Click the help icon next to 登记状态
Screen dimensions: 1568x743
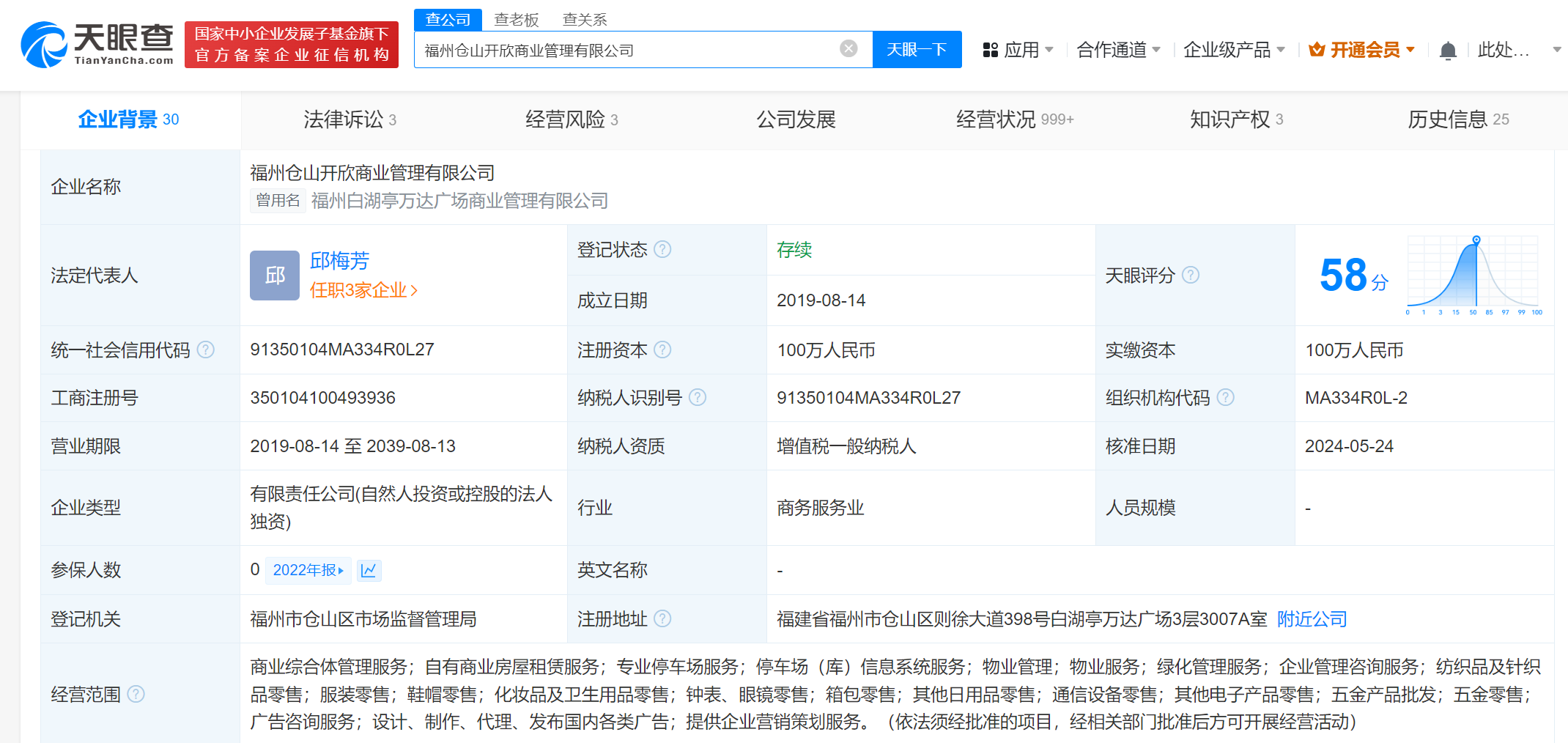[x=663, y=249]
